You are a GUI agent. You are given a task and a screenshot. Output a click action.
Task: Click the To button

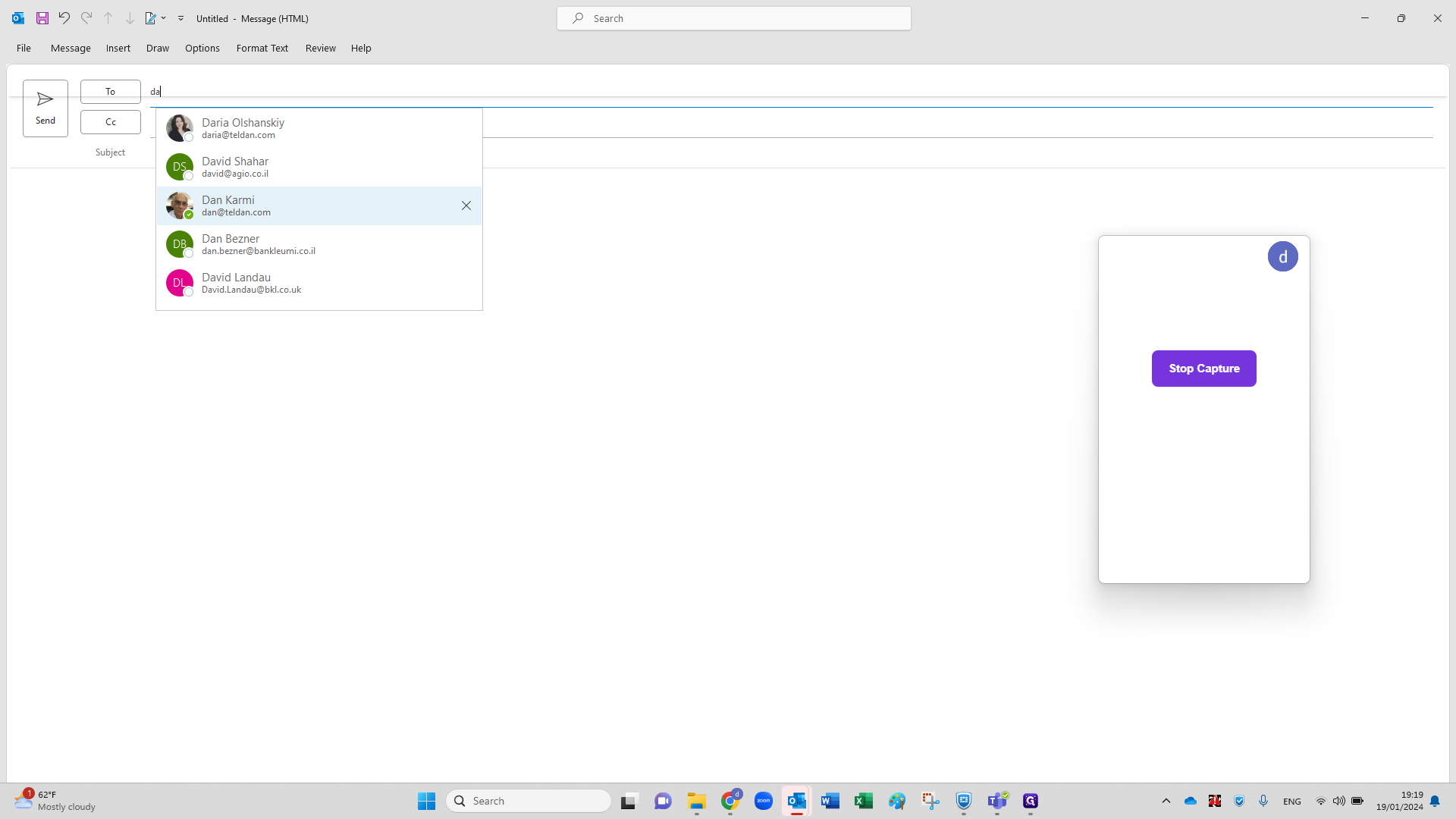click(111, 92)
